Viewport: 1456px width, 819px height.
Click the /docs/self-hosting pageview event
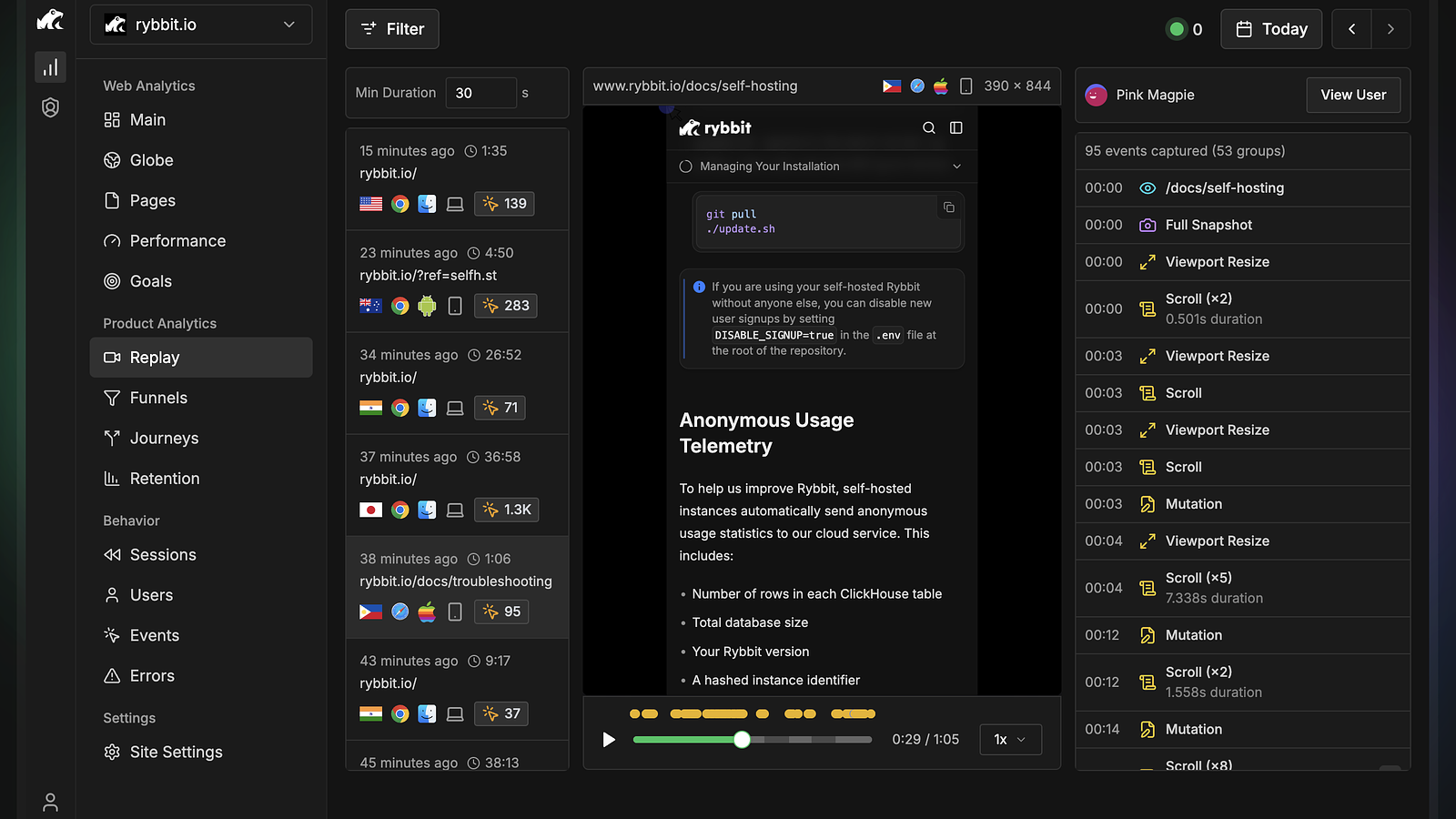[x=1242, y=188]
